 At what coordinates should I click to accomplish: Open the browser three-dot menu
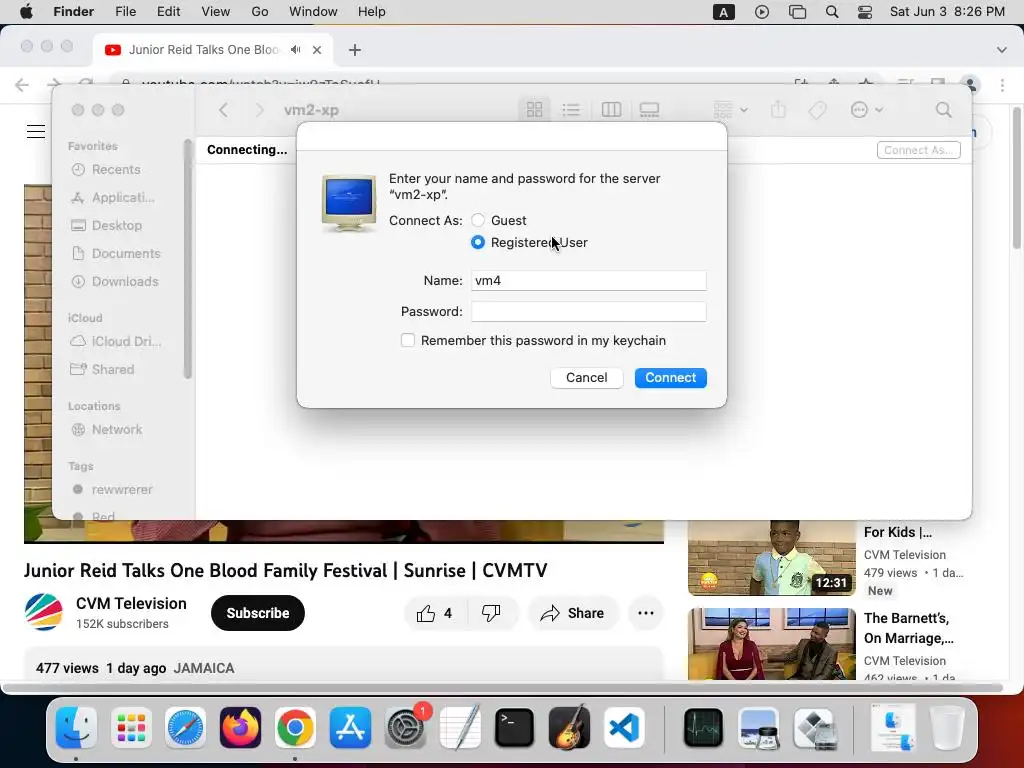coord(1002,85)
